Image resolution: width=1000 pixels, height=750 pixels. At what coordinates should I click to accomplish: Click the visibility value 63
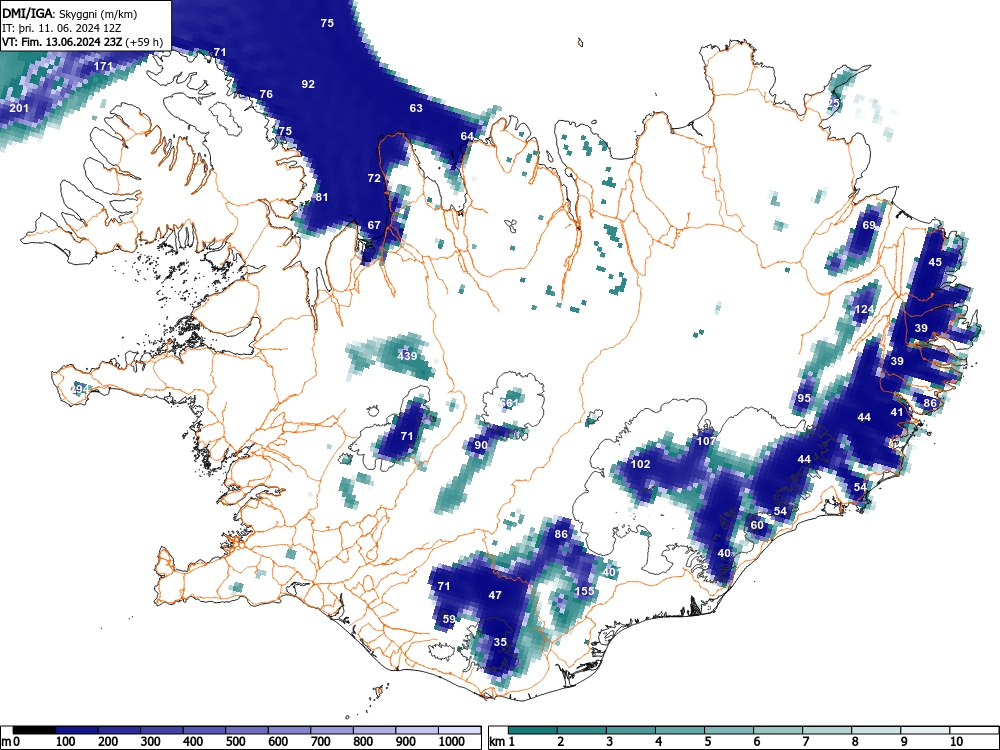point(416,108)
